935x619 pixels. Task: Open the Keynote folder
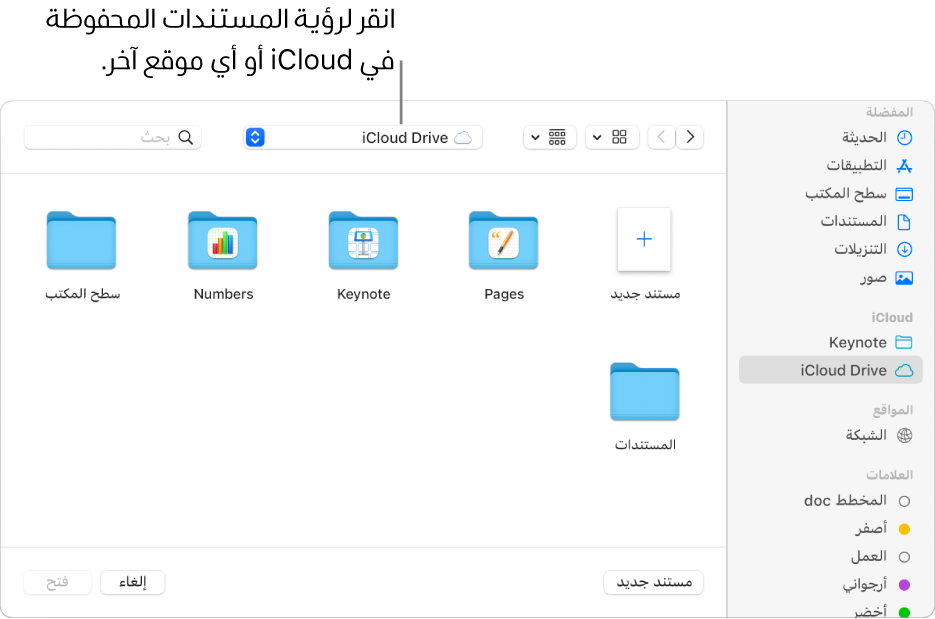[x=363, y=242]
